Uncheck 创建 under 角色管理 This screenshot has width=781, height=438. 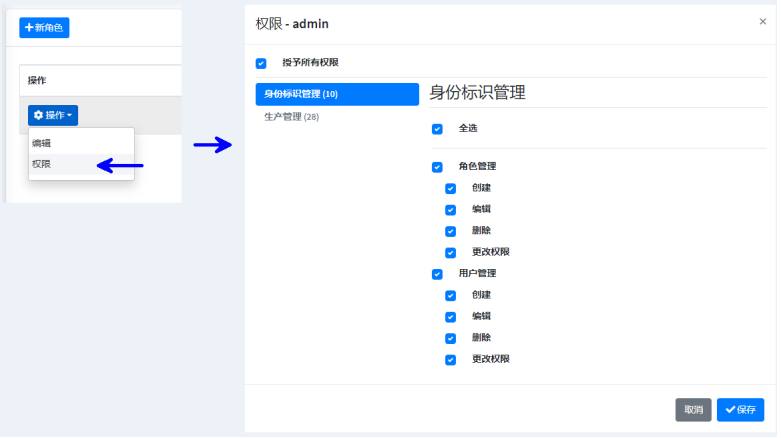451,188
